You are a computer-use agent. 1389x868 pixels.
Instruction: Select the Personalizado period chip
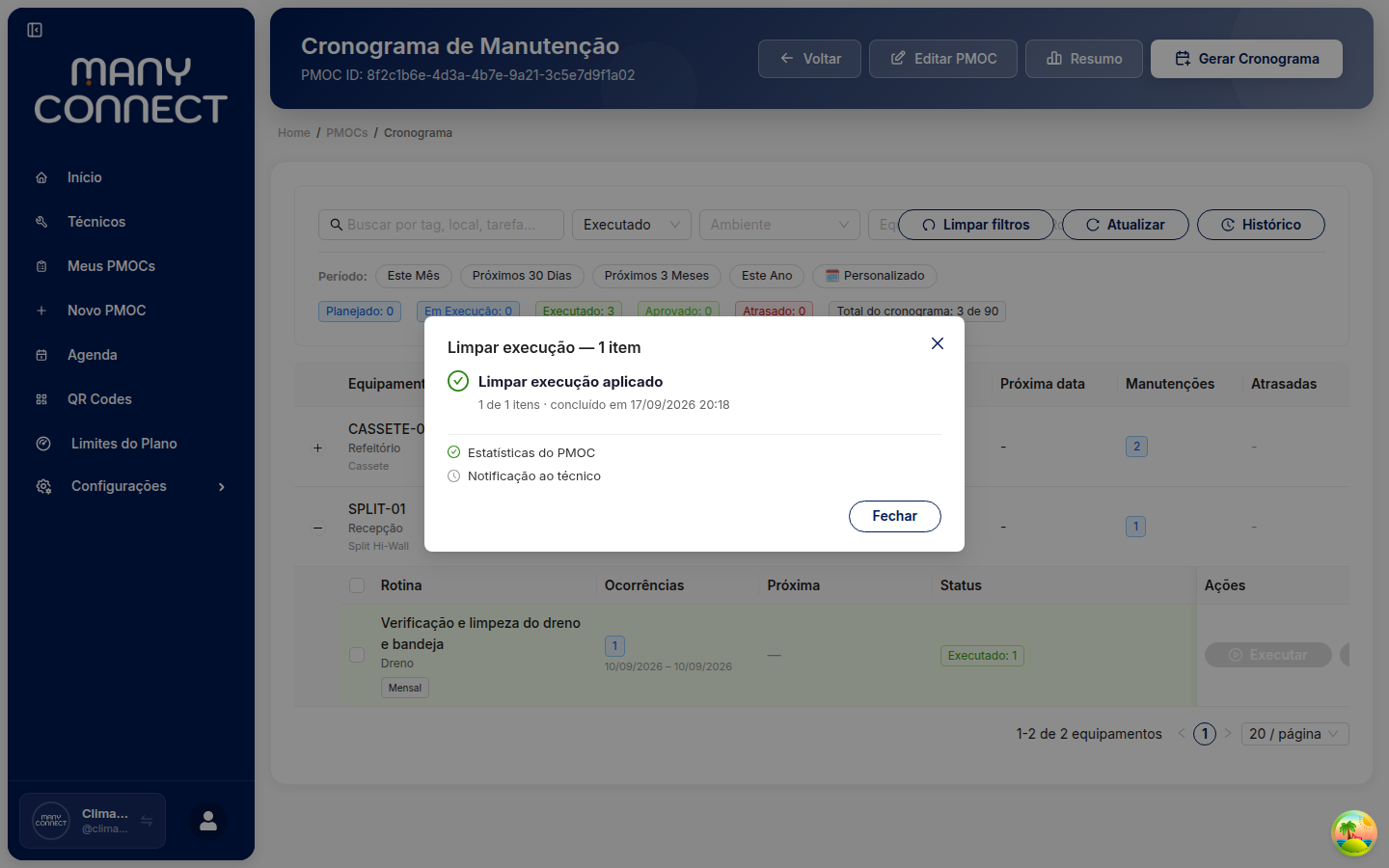(x=875, y=276)
